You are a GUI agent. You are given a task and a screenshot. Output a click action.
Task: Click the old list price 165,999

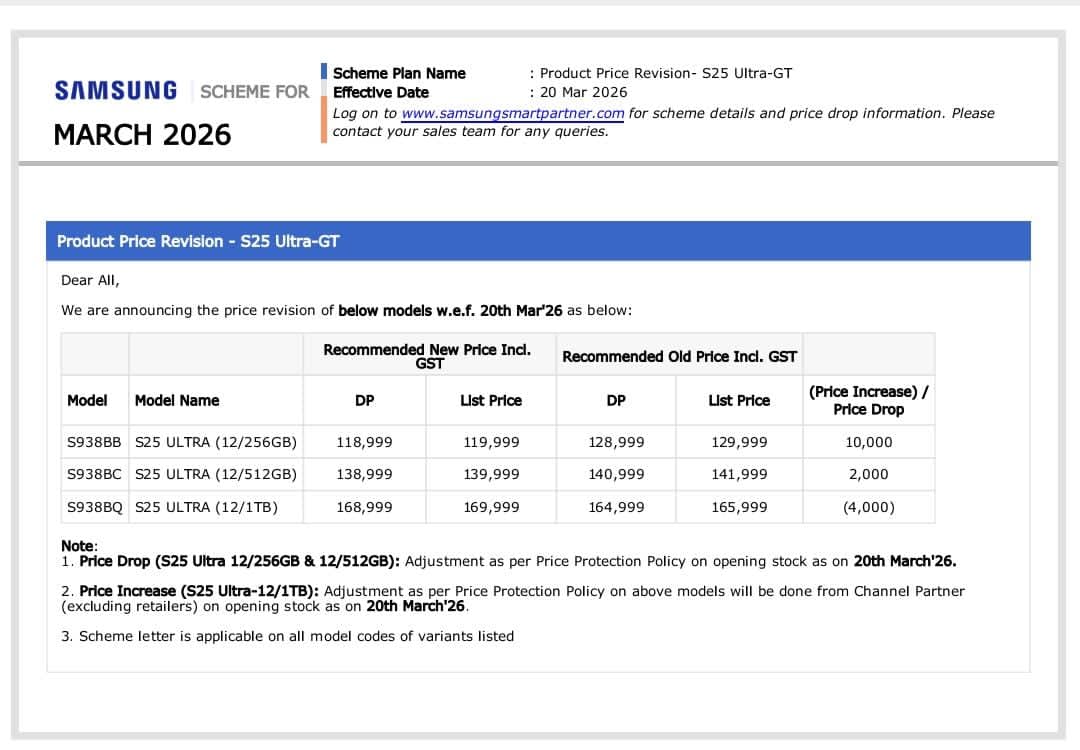(739, 507)
